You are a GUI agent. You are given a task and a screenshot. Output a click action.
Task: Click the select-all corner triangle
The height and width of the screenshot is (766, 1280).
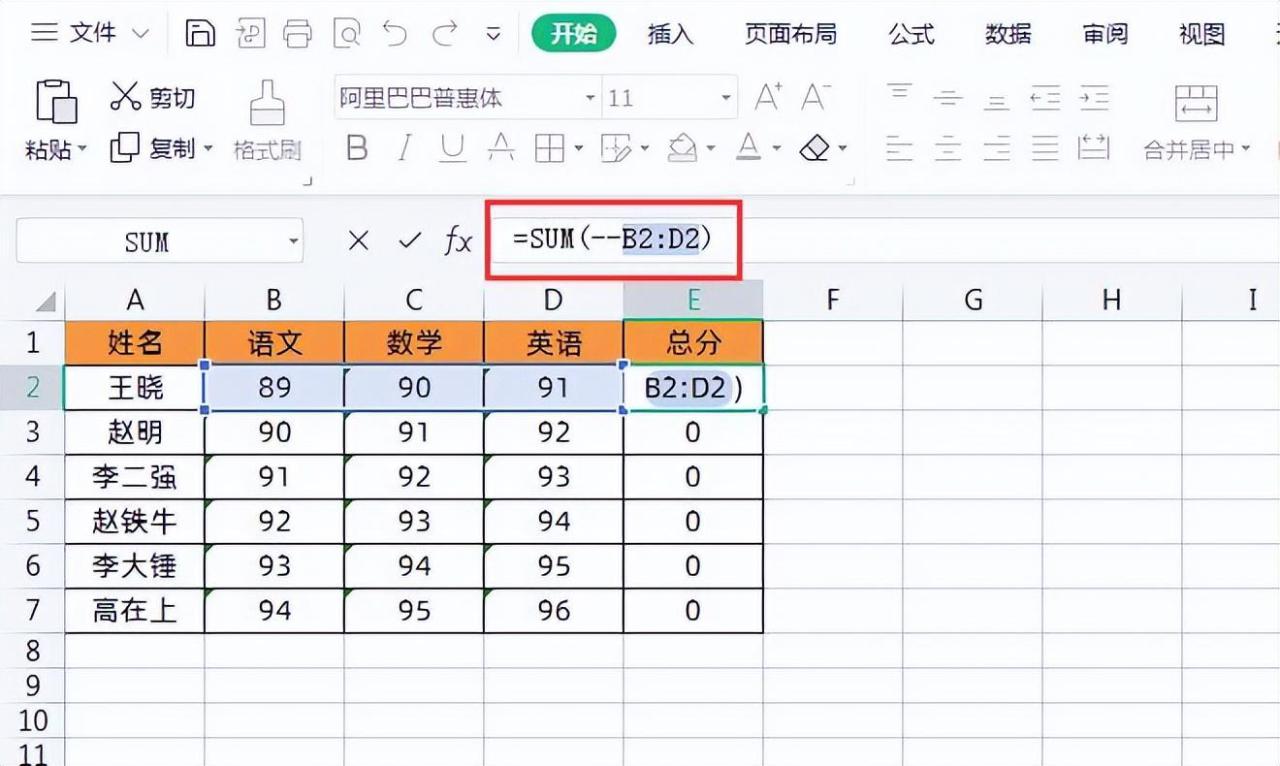click(46, 301)
